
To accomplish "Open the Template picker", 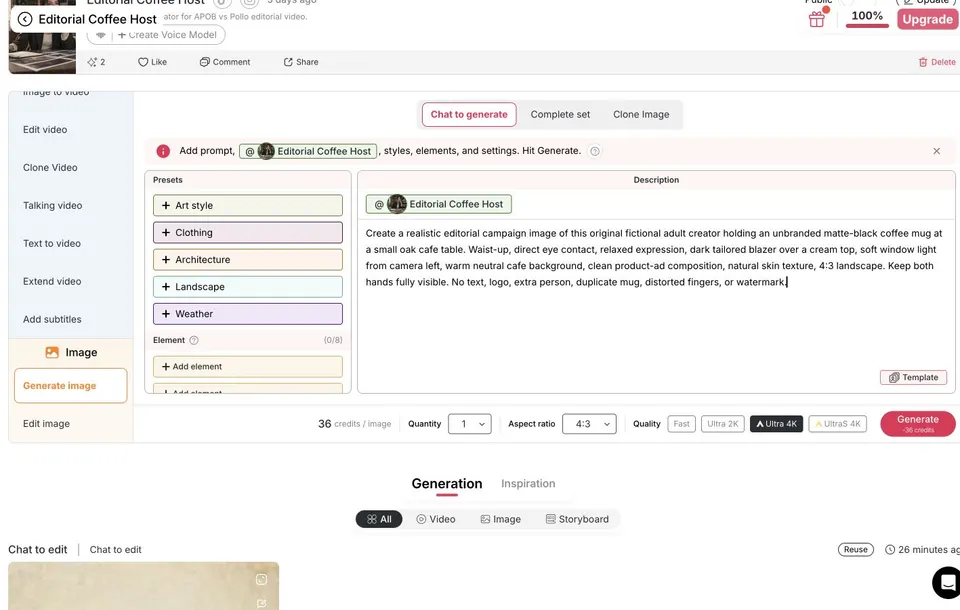I will pos(913,377).
